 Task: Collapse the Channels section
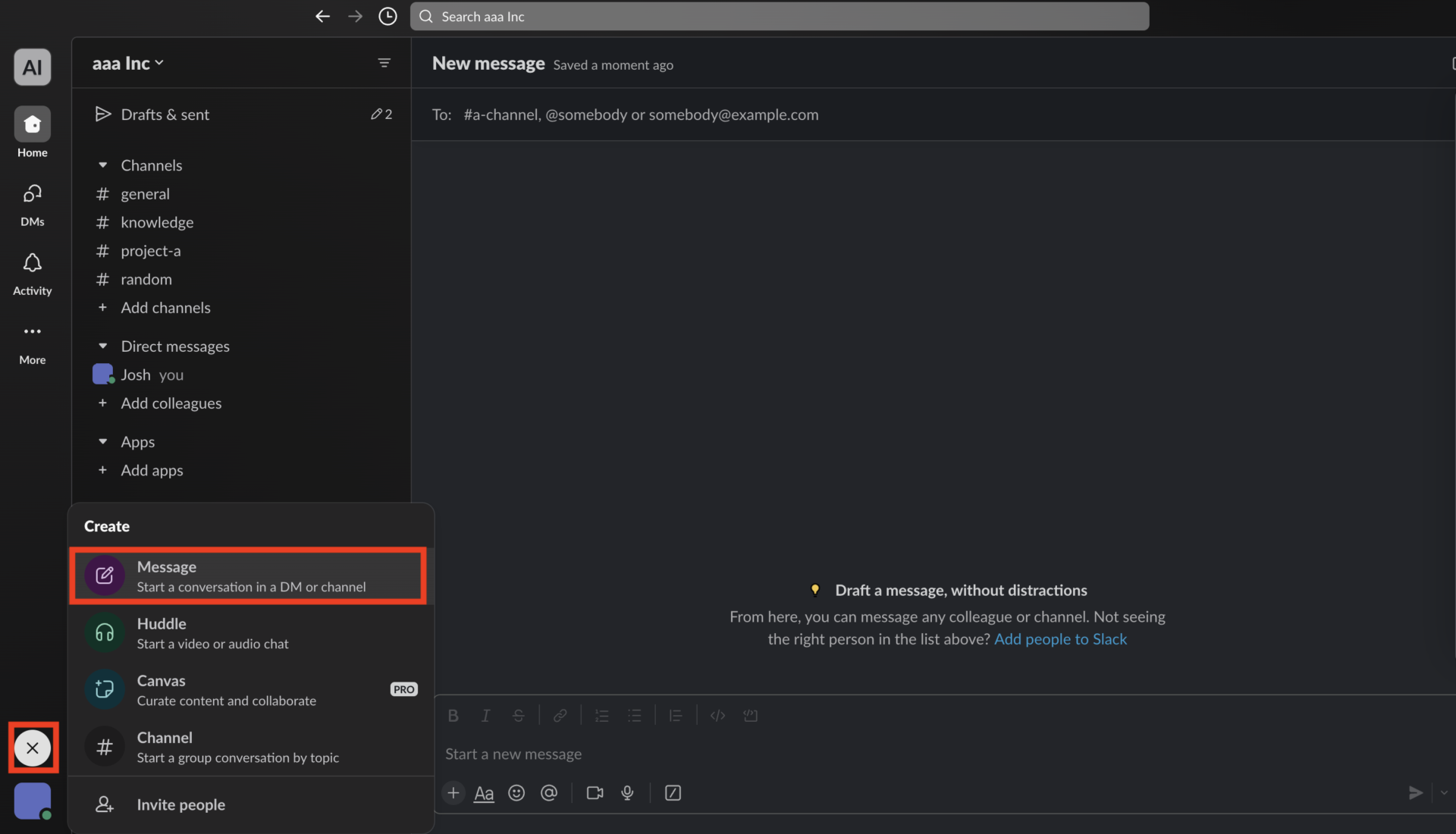coord(104,165)
